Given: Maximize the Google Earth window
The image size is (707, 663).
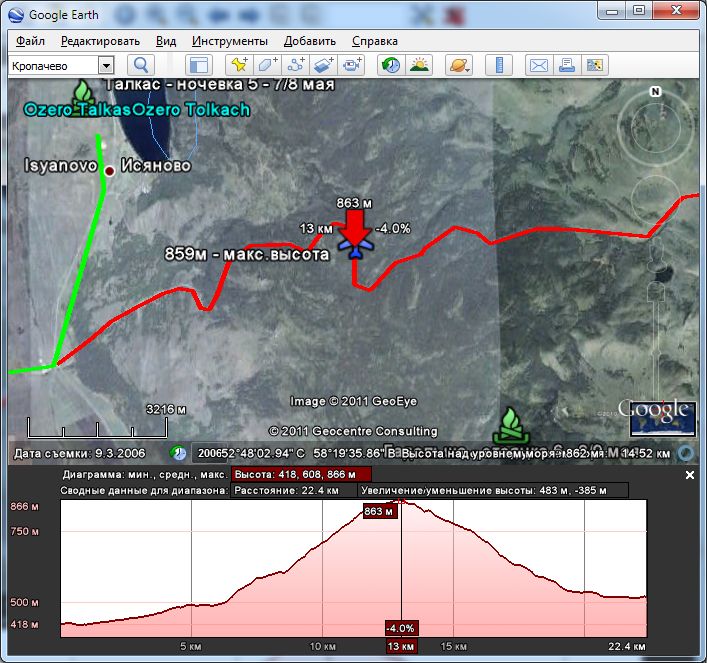Looking at the screenshot, I should coord(638,10).
